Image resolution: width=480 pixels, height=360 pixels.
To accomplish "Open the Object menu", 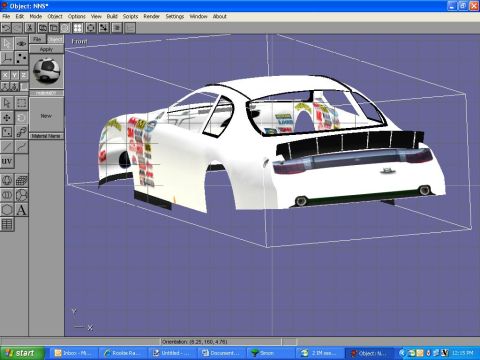I will (55, 16).
